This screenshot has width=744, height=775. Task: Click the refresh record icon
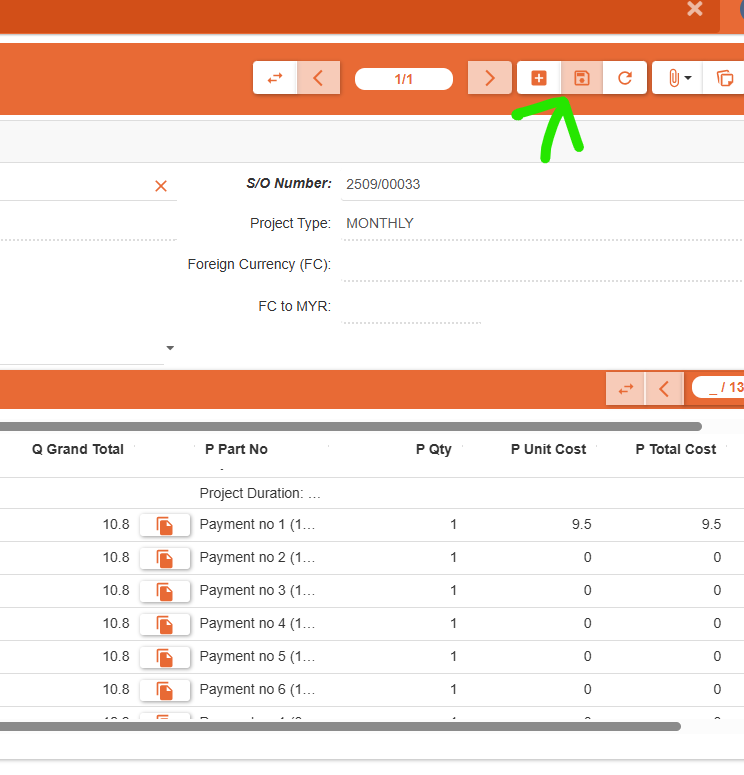[x=625, y=78]
